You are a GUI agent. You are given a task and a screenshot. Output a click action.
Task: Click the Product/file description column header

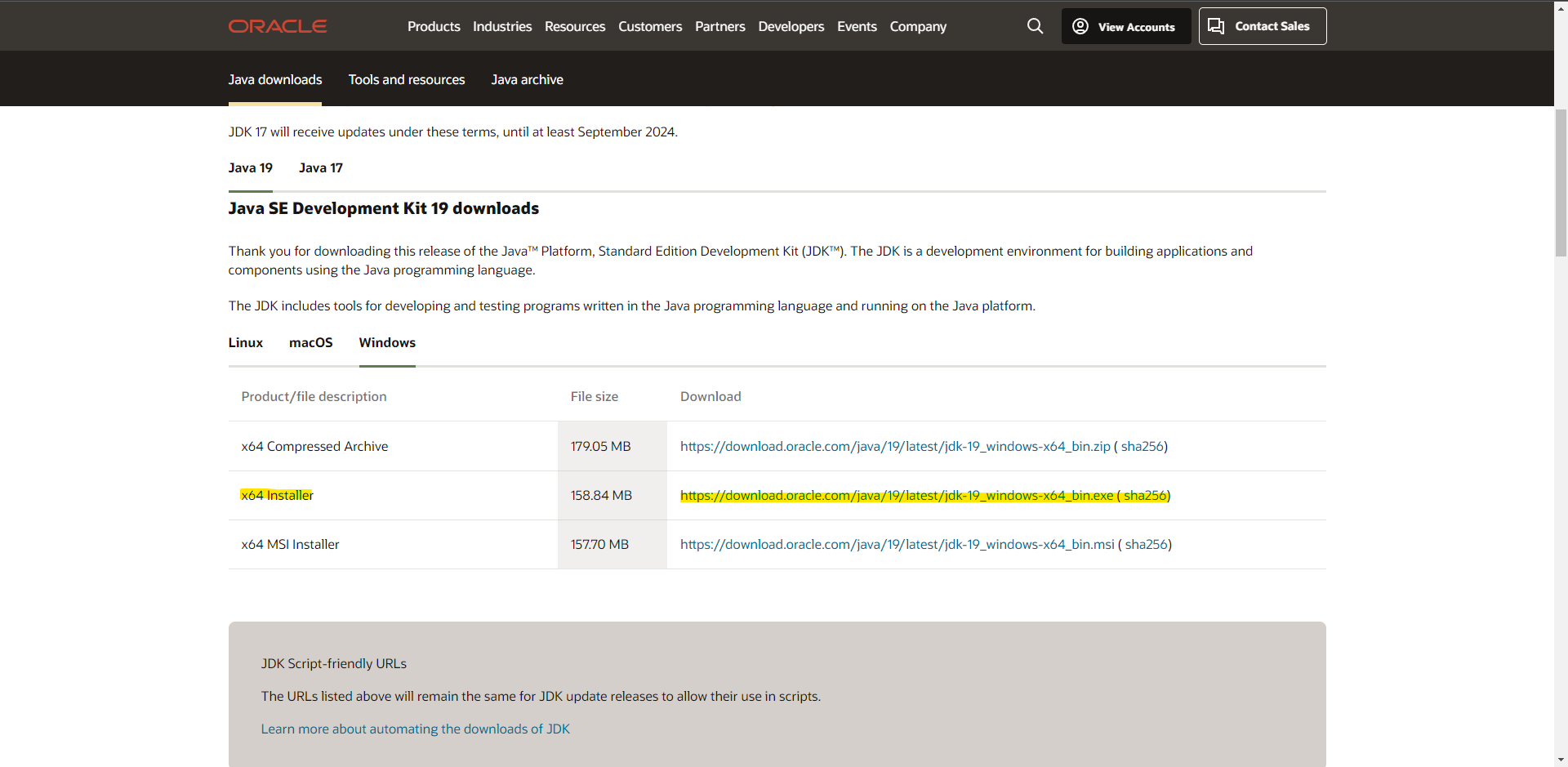(x=314, y=396)
